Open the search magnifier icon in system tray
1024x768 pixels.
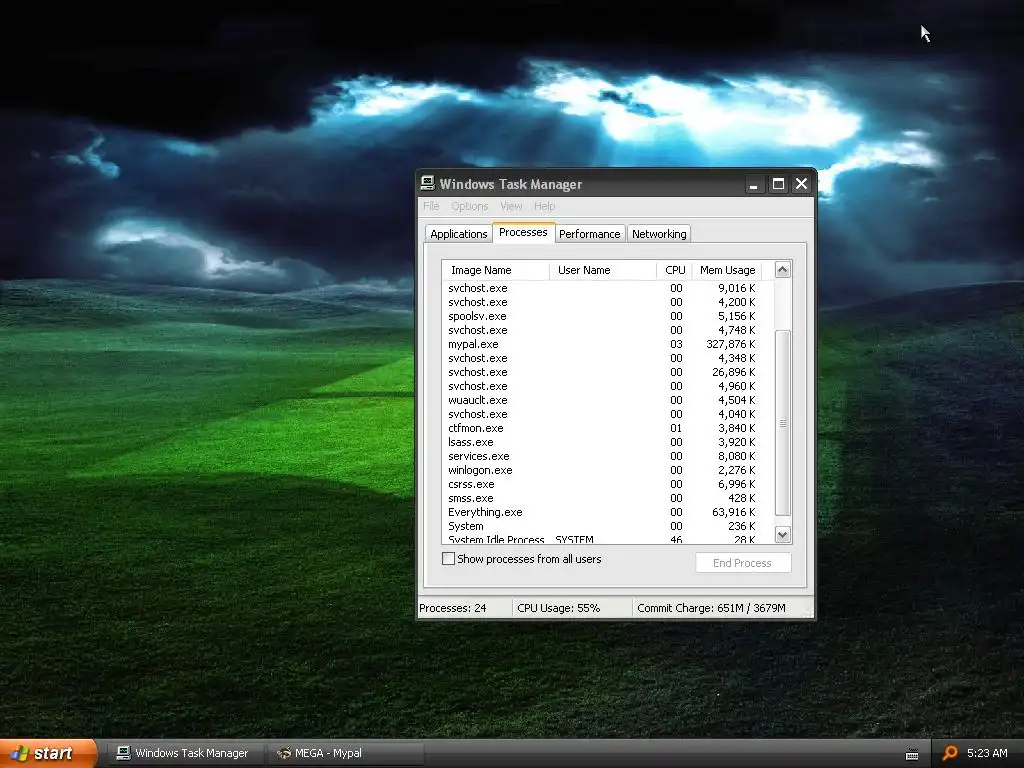click(950, 753)
